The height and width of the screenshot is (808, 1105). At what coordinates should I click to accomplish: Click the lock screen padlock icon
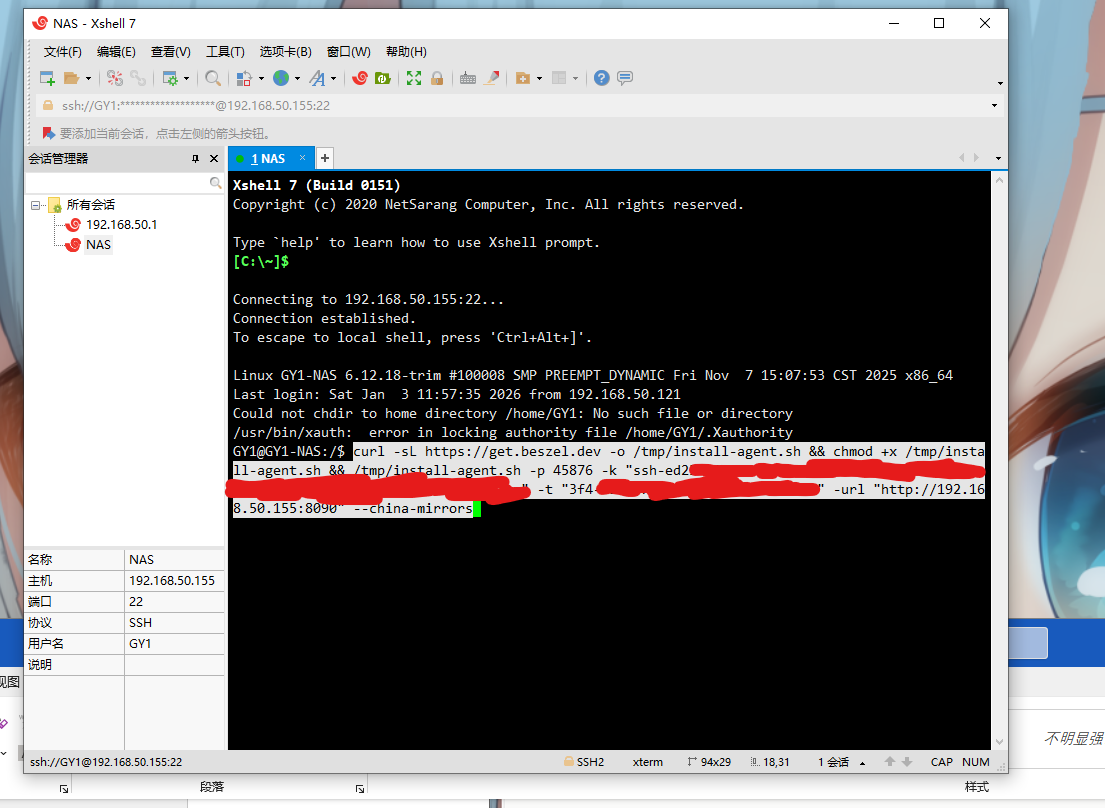pyautogui.click(x=436, y=78)
